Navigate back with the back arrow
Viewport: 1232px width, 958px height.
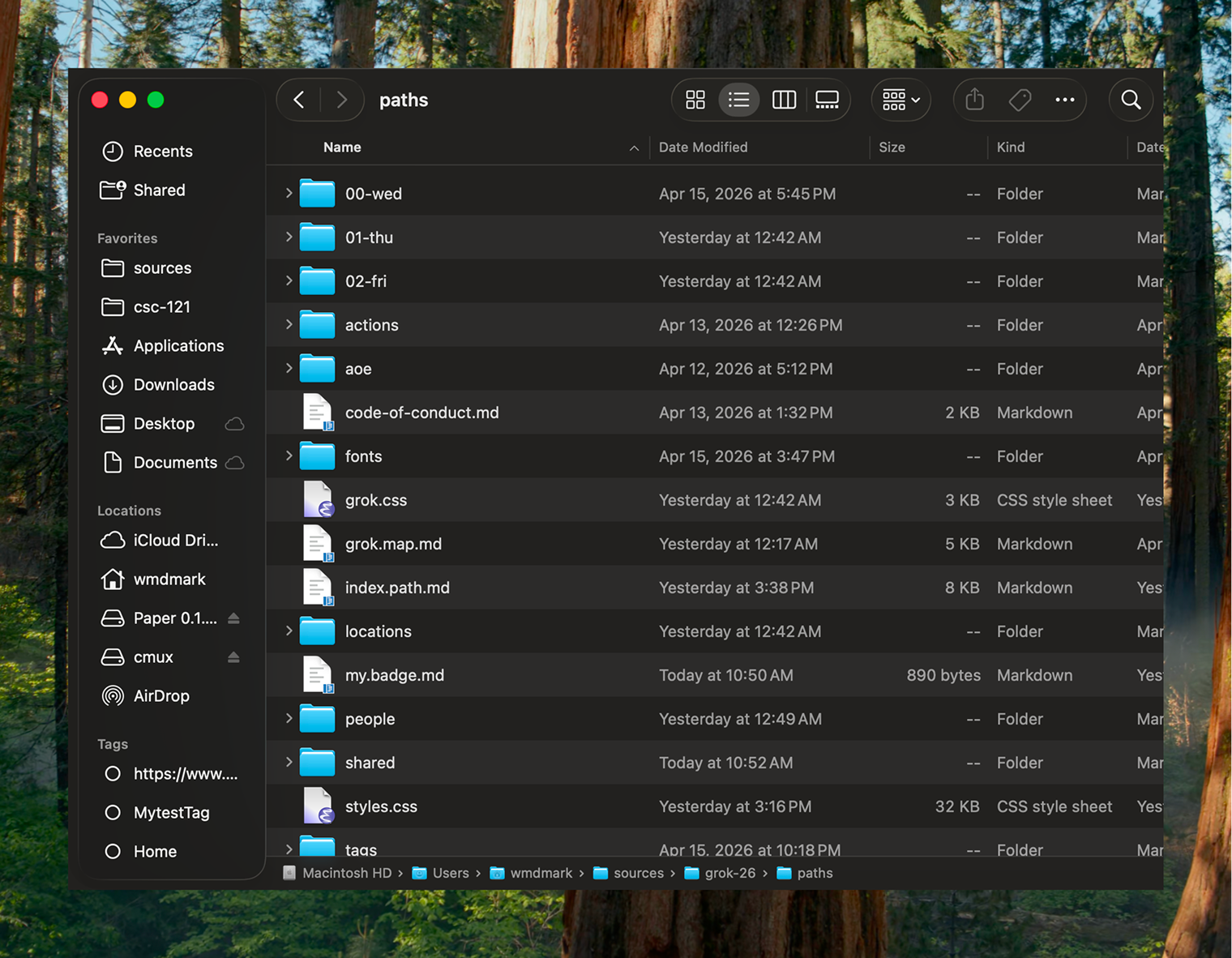pos(298,100)
